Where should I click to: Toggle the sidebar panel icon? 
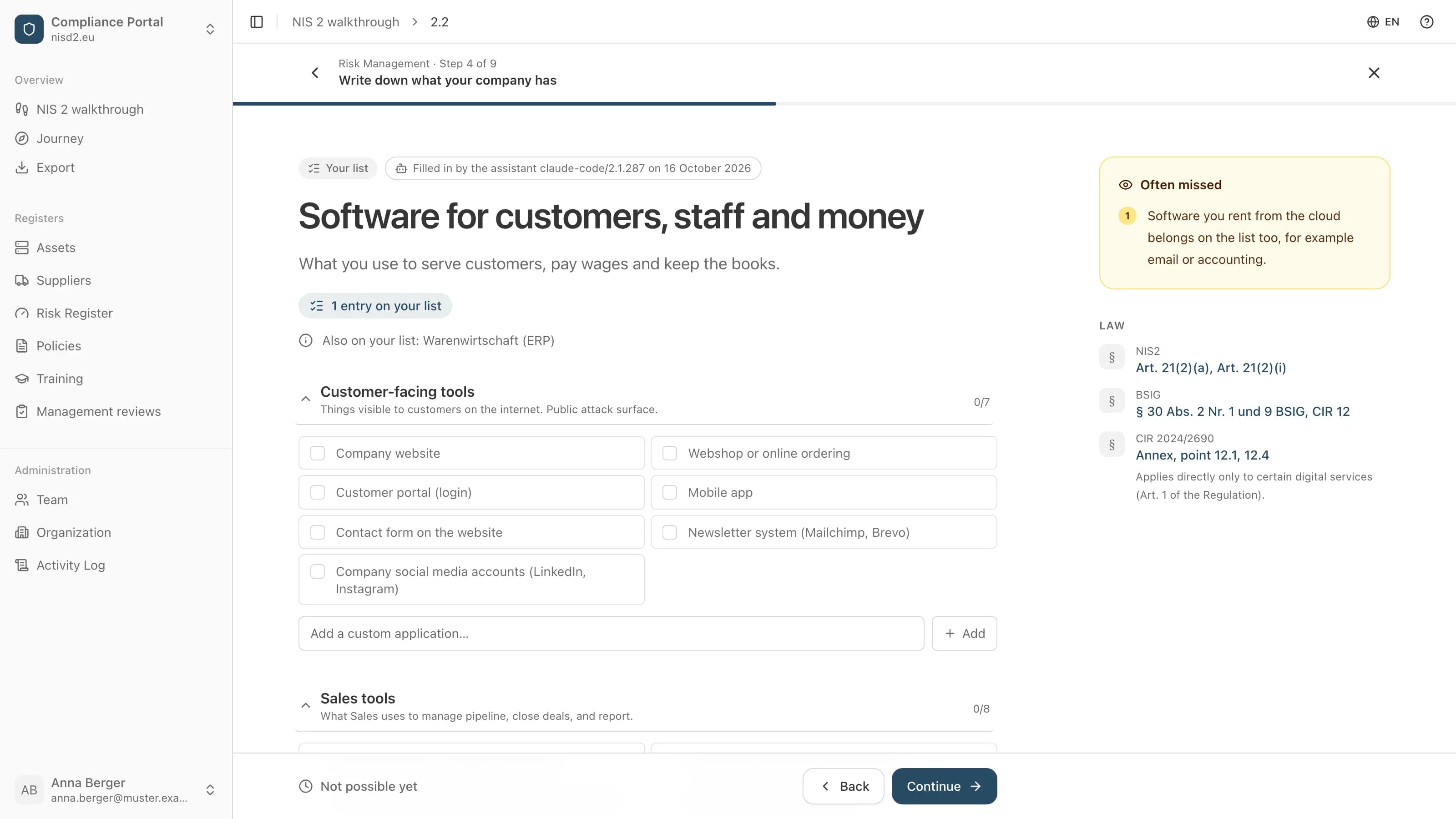(x=257, y=21)
